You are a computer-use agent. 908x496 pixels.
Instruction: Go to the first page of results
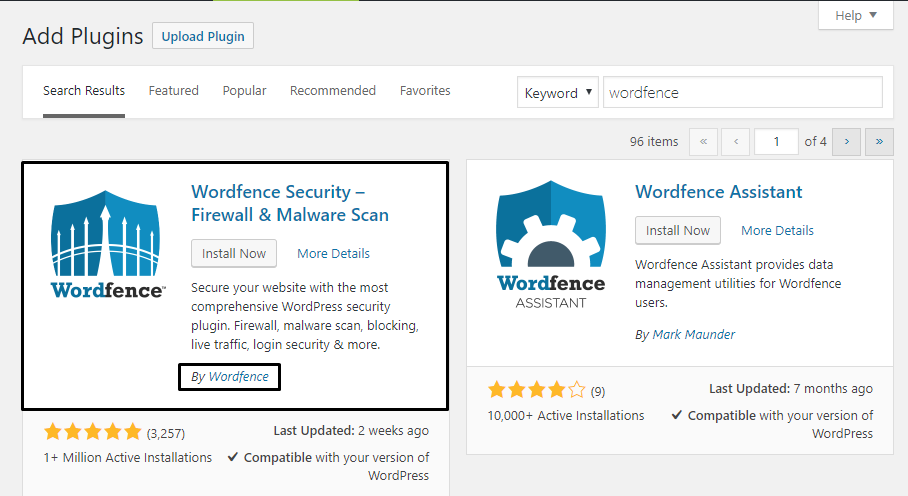point(703,142)
